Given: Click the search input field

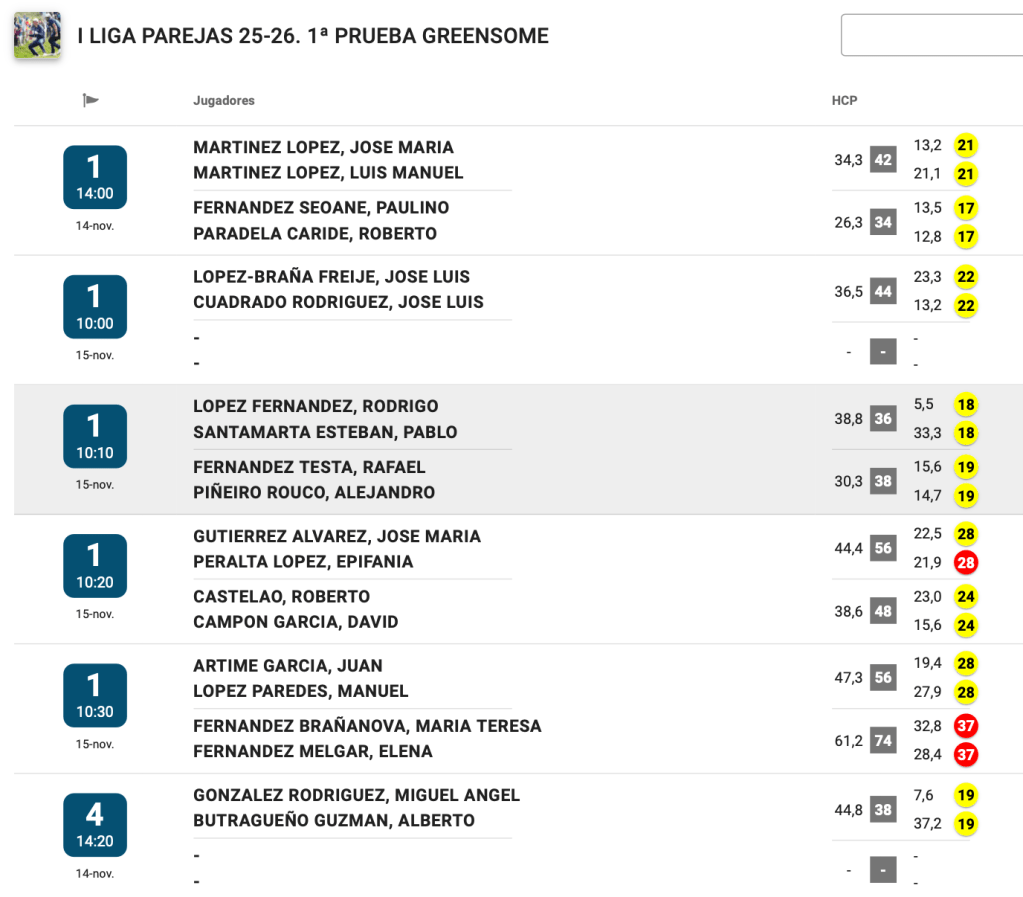Looking at the screenshot, I should pyautogui.click(x=931, y=35).
